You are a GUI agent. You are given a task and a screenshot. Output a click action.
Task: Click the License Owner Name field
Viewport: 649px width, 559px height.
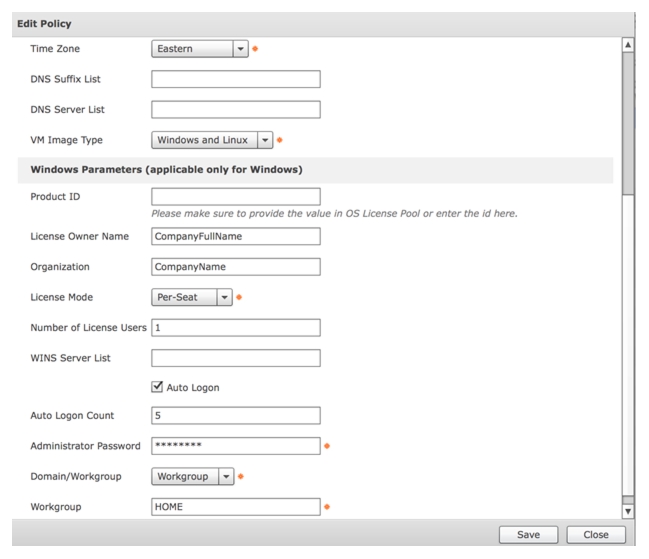click(236, 236)
